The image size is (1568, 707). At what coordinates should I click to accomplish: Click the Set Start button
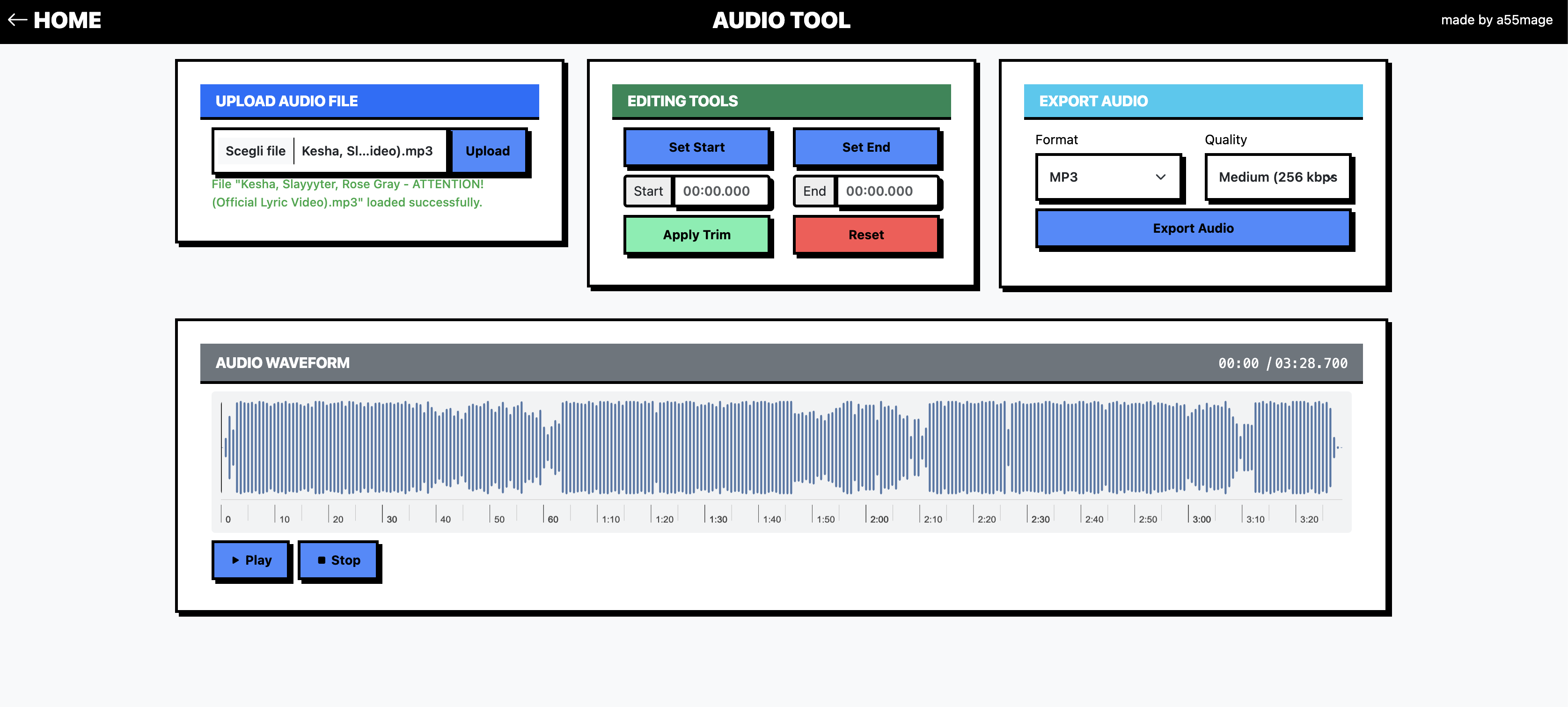(x=696, y=147)
